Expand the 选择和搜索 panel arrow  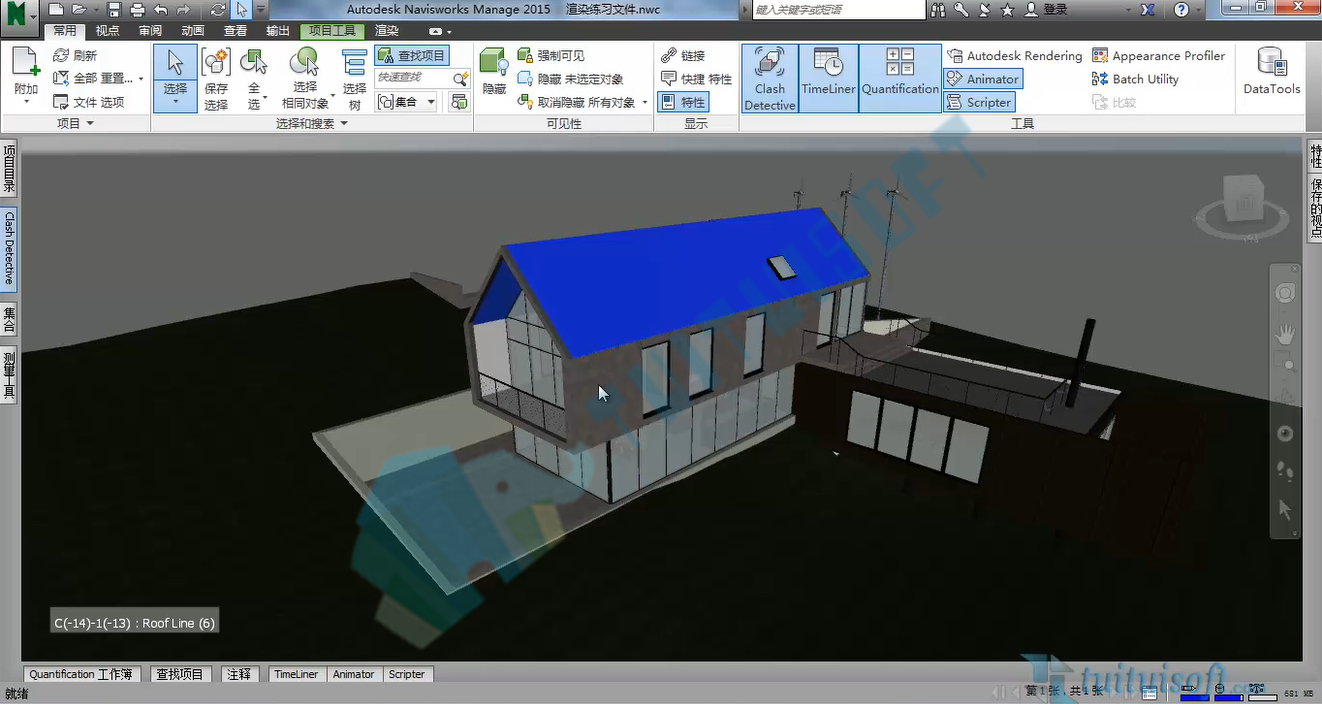(x=344, y=124)
